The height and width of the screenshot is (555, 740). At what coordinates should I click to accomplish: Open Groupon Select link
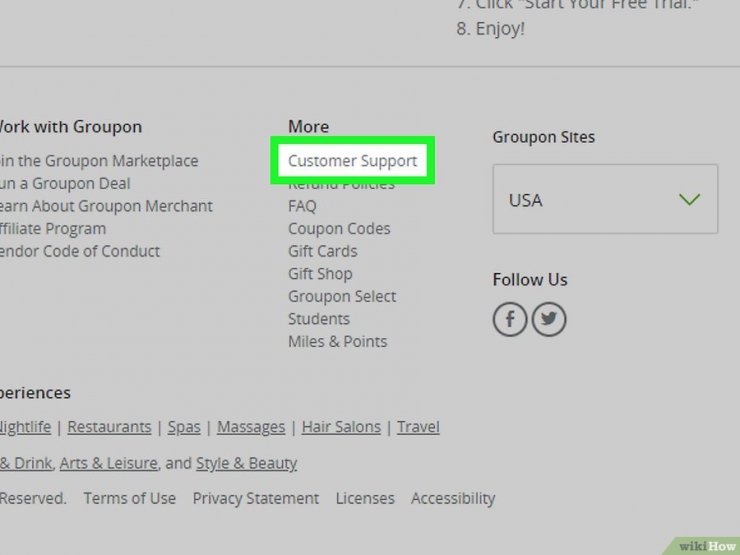342,296
